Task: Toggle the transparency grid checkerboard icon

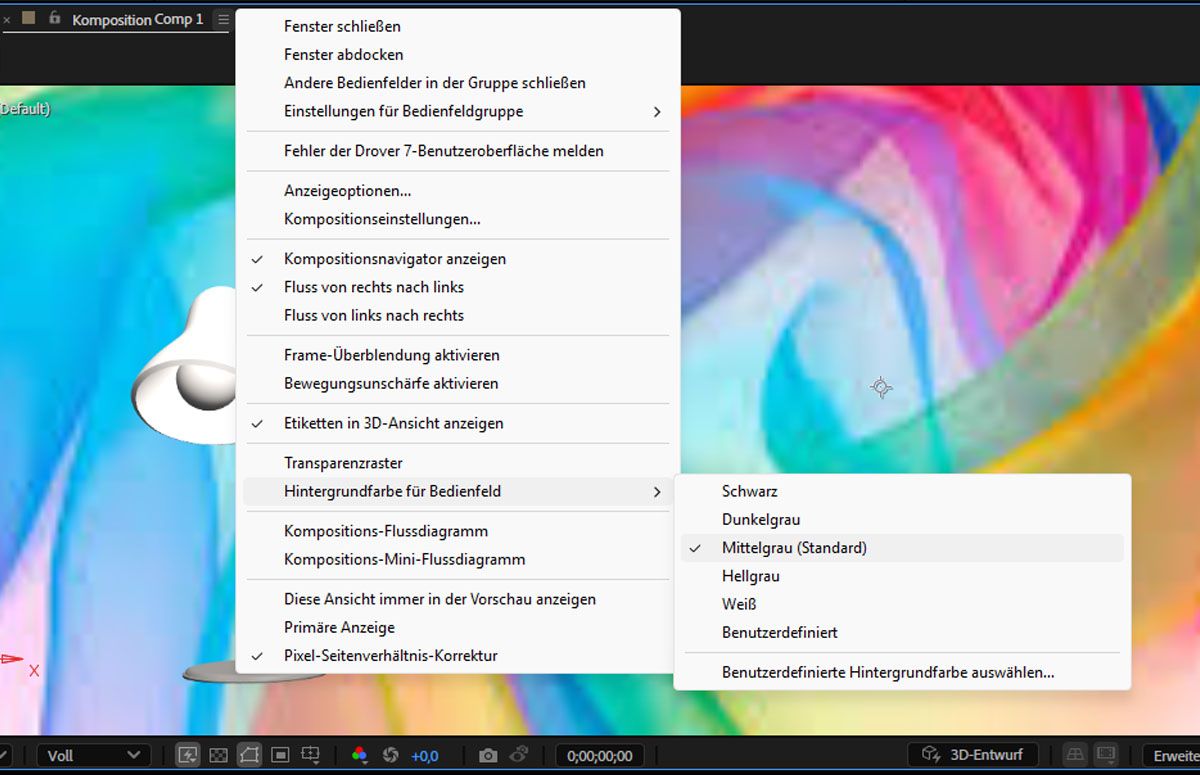Action: [218, 755]
